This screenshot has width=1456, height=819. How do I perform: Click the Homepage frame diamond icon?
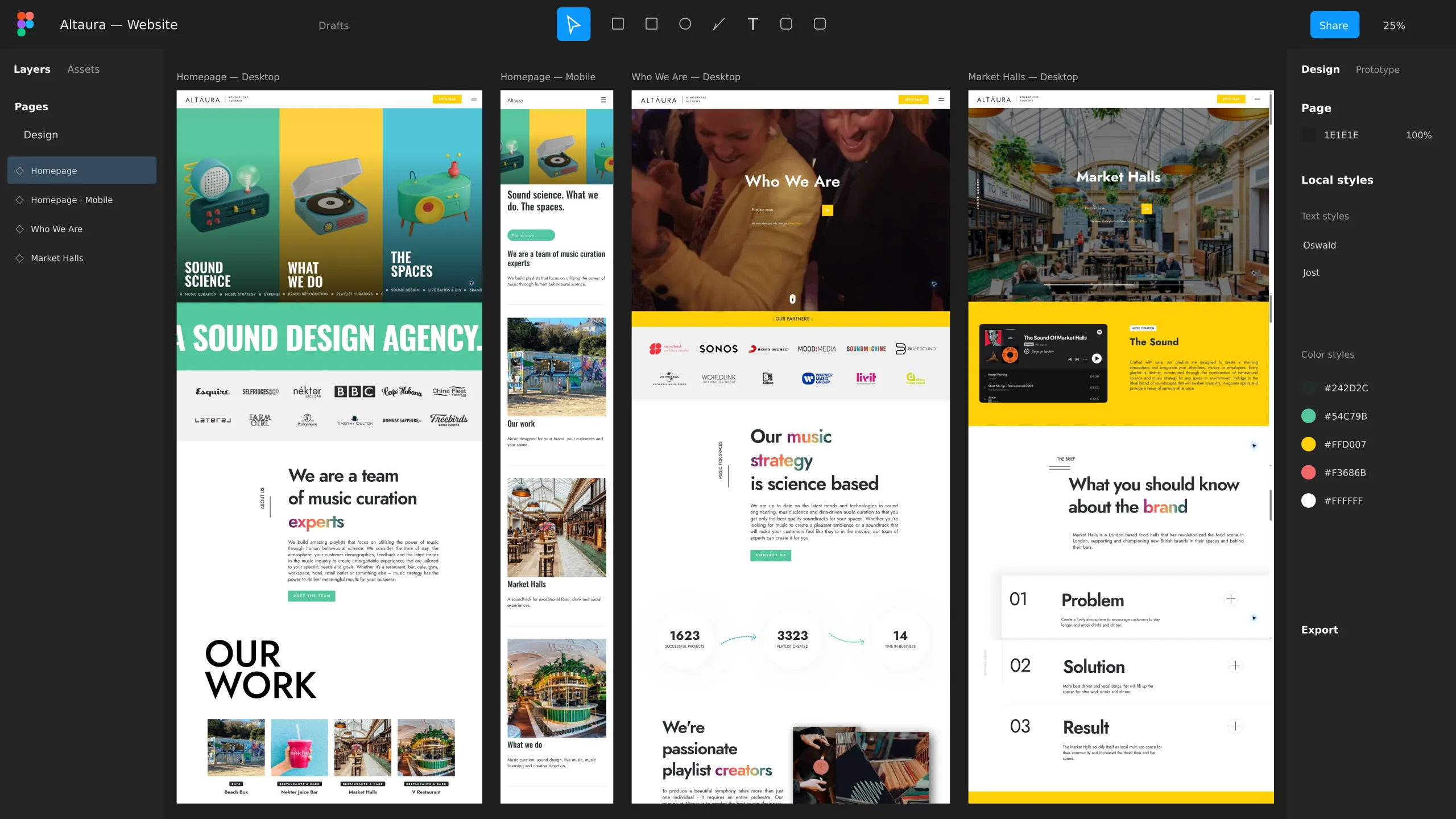click(20, 171)
